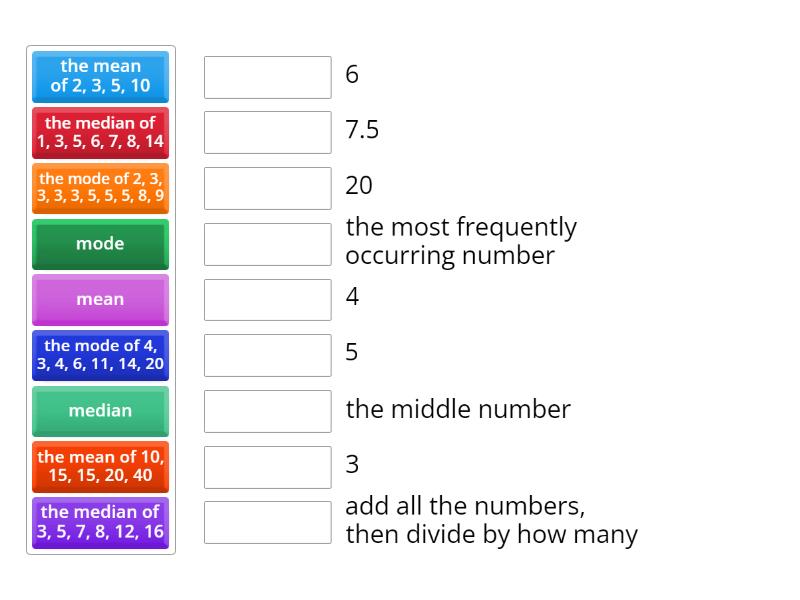Click the 'mean of 10, 15, 15, 20, 40' tile

tap(100, 467)
